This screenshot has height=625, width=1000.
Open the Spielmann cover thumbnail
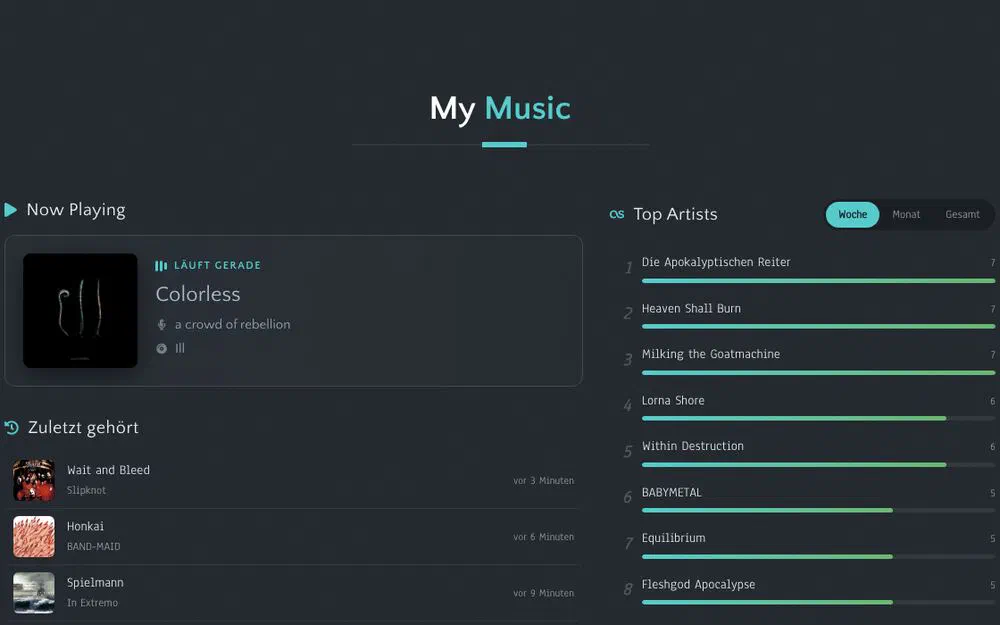click(34, 592)
